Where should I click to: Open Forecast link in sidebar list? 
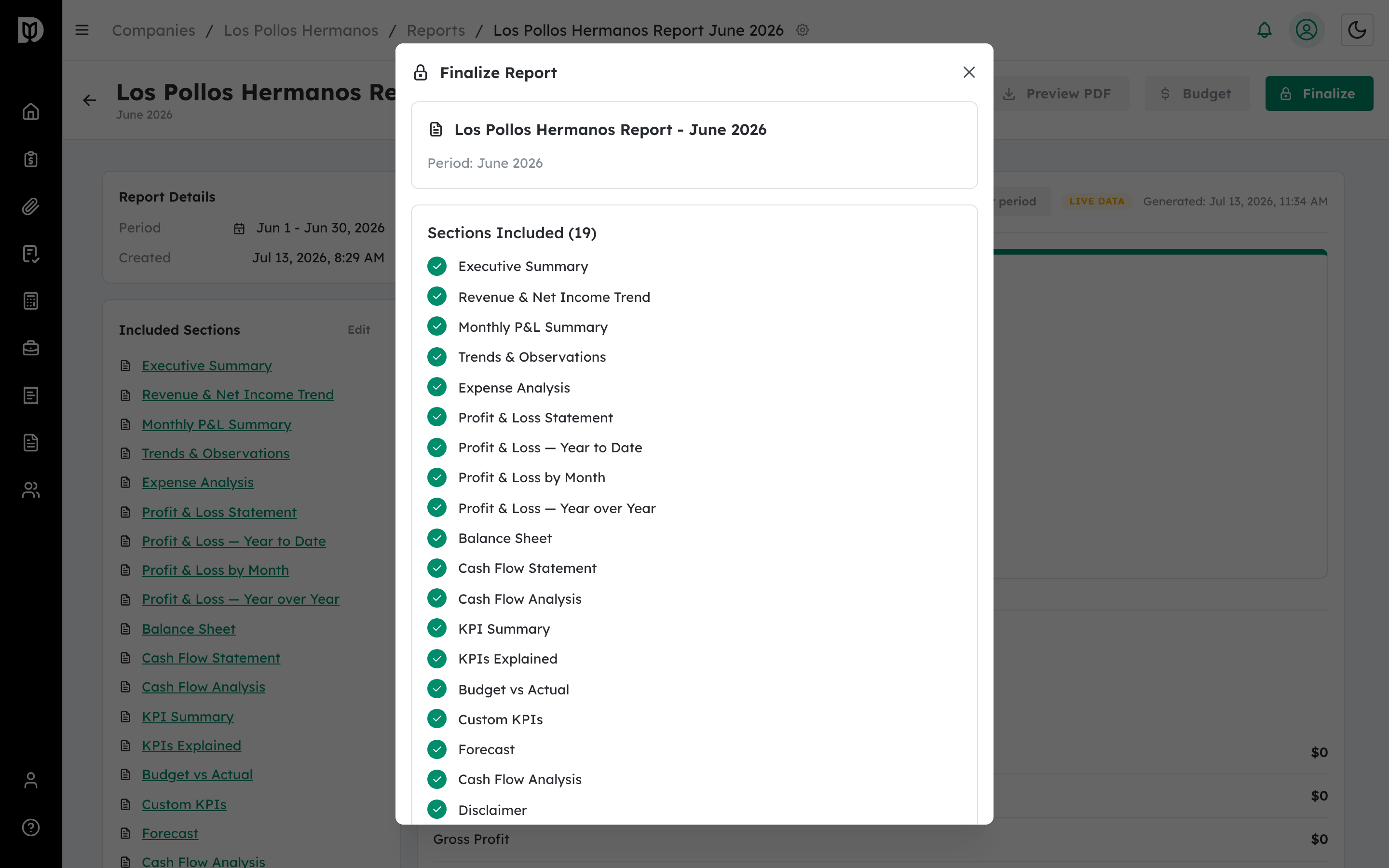pyautogui.click(x=170, y=834)
